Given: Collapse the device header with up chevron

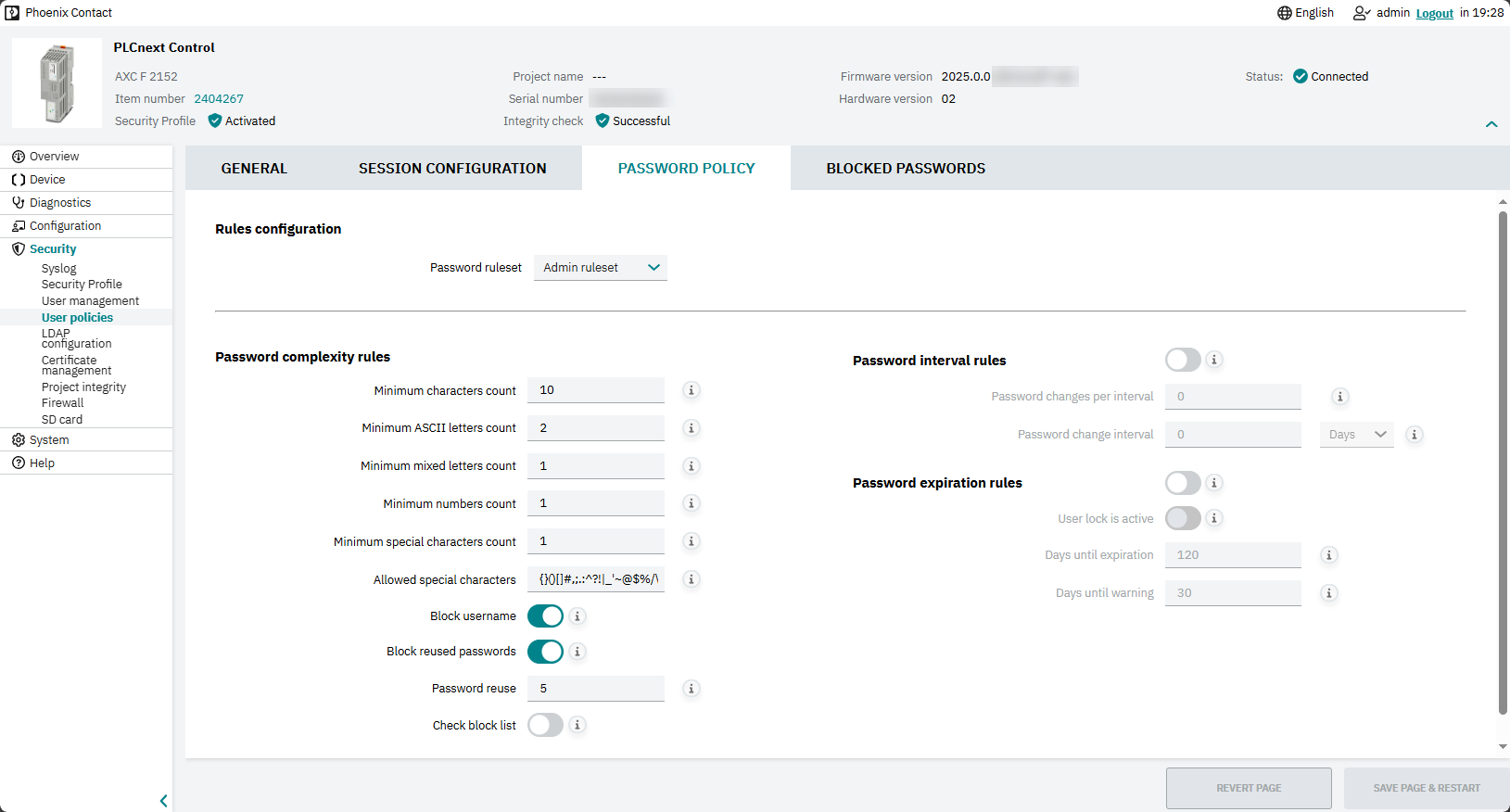Looking at the screenshot, I should (x=1491, y=124).
